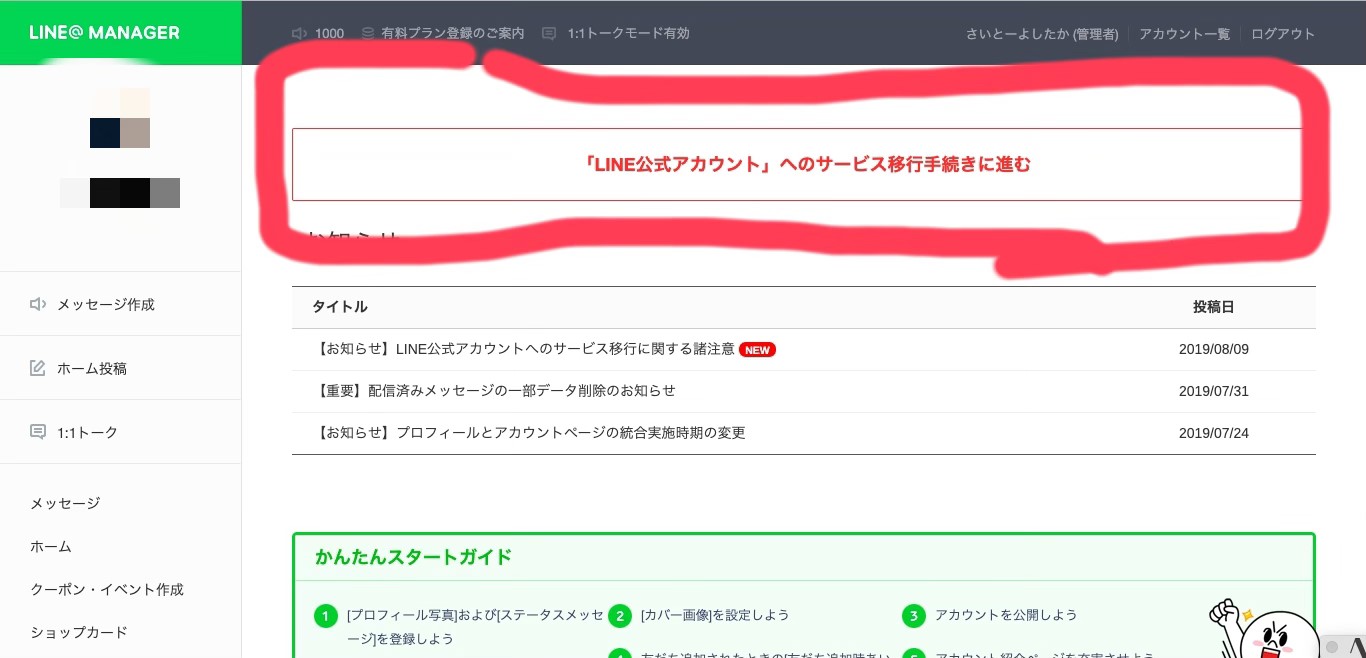1366x658 pixels.
Task: Click the pencil icon for home posts
Action: [x=38, y=368]
